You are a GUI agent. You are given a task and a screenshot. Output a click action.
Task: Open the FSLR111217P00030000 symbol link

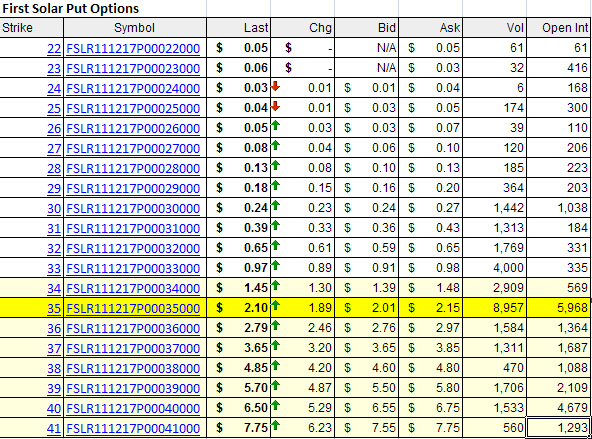point(133,209)
